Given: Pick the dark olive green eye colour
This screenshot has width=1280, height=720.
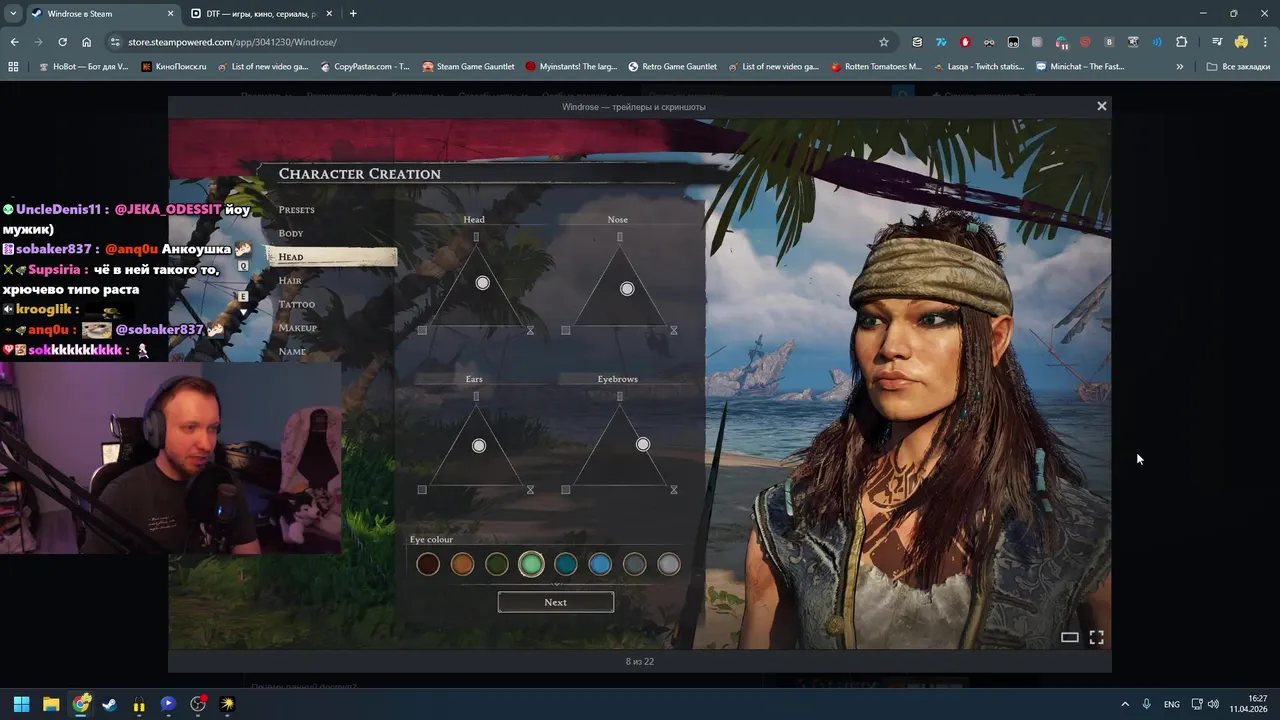Looking at the screenshot, I should (x=497, y=565).
